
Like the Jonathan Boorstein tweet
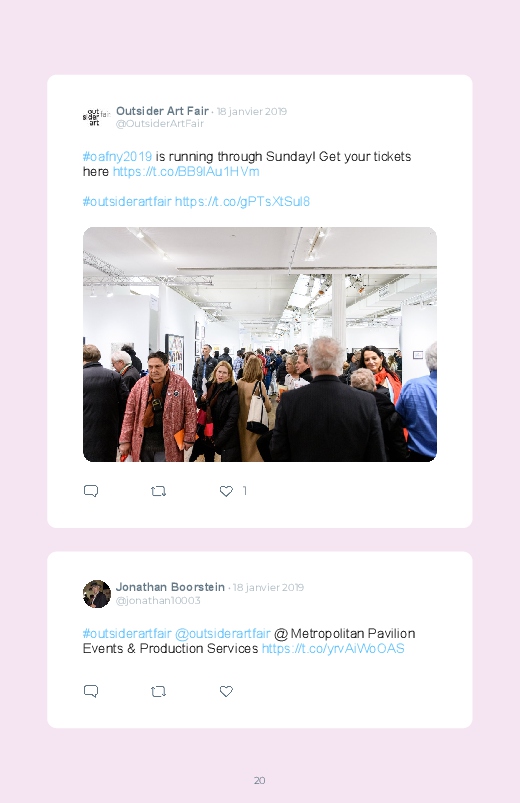[226, 691]
